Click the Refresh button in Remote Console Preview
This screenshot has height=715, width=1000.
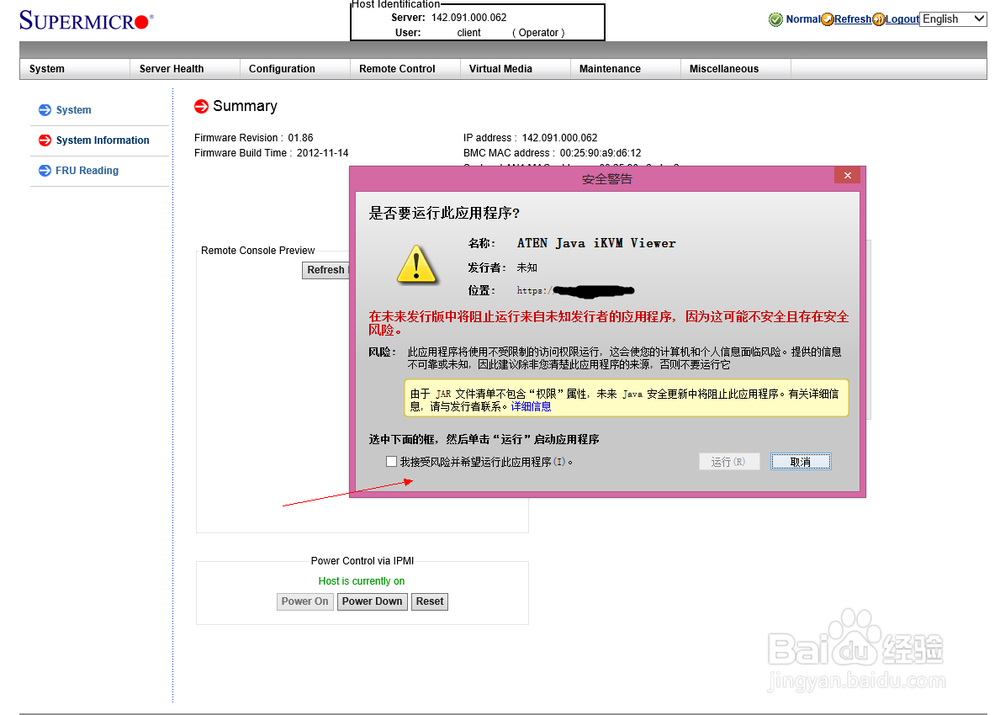click(x=325, y=270)
